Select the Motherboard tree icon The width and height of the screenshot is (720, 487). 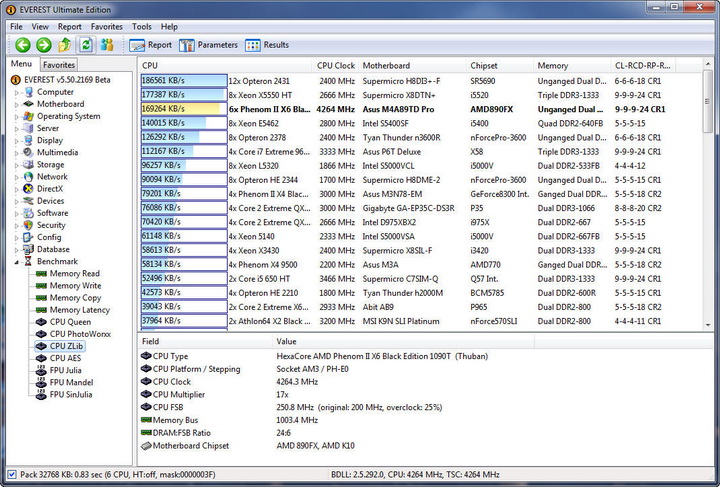coord(28,104)
